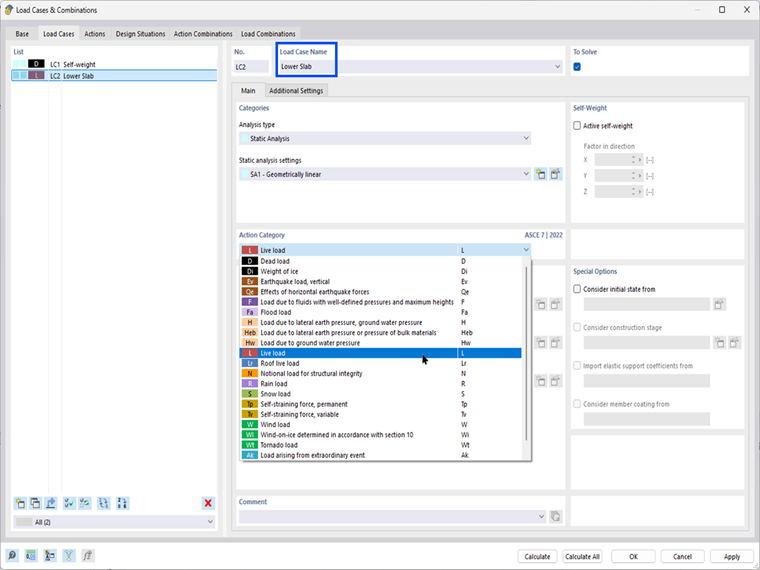
Task: Expand the Load Case Name dropdown
Action: tap(557, 67)
